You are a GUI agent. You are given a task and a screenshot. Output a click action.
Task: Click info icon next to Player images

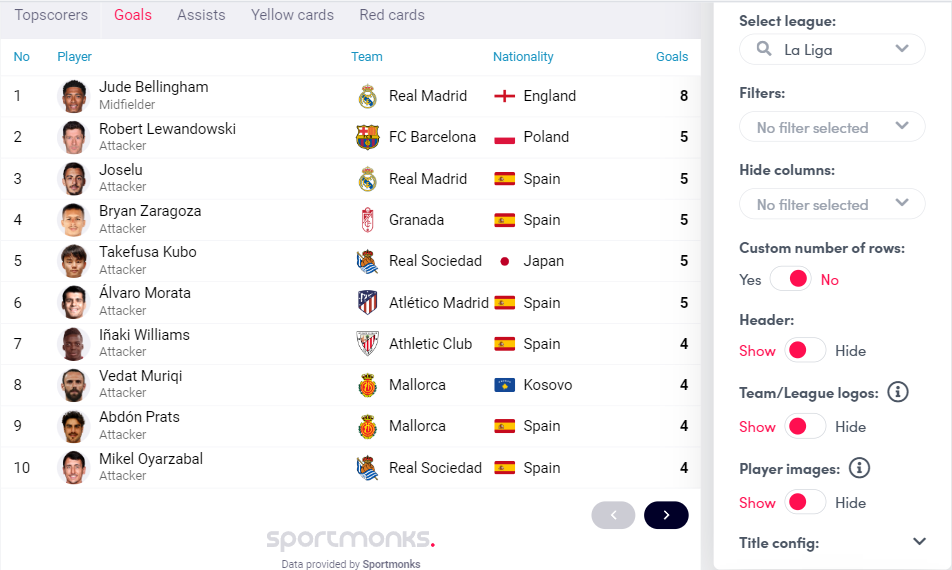click(860, 468)
